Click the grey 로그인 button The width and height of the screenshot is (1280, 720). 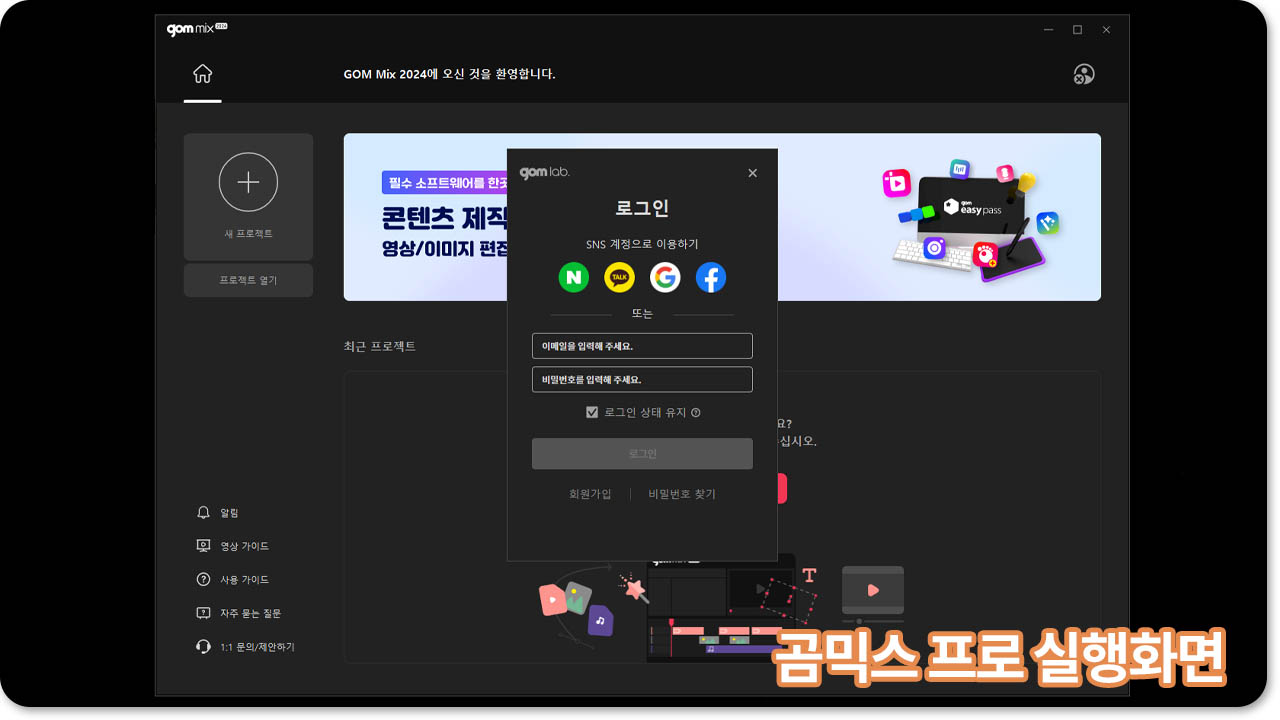click(642, 453)
